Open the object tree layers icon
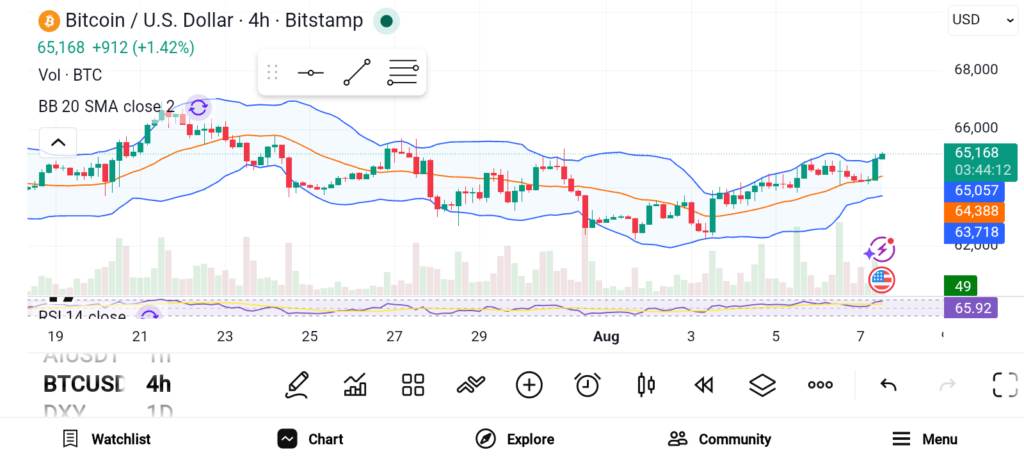Viewport: 1024px width, 461px height. point(762,385)
